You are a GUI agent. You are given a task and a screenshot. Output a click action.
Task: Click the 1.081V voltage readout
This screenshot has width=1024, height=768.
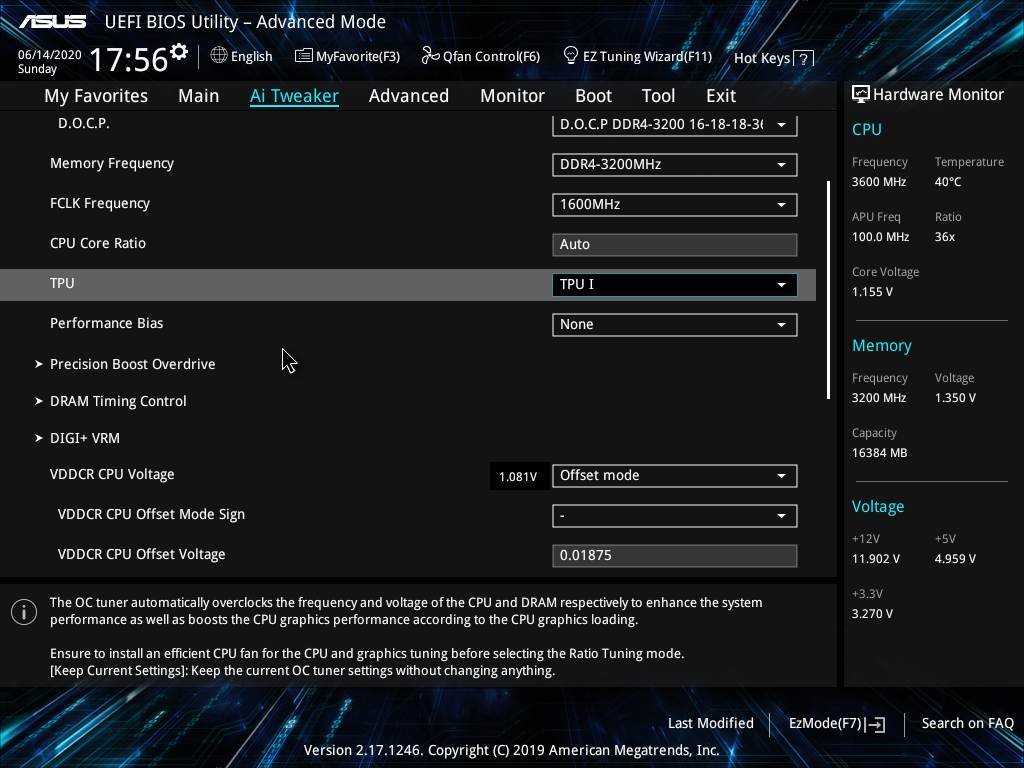point(518,477)
